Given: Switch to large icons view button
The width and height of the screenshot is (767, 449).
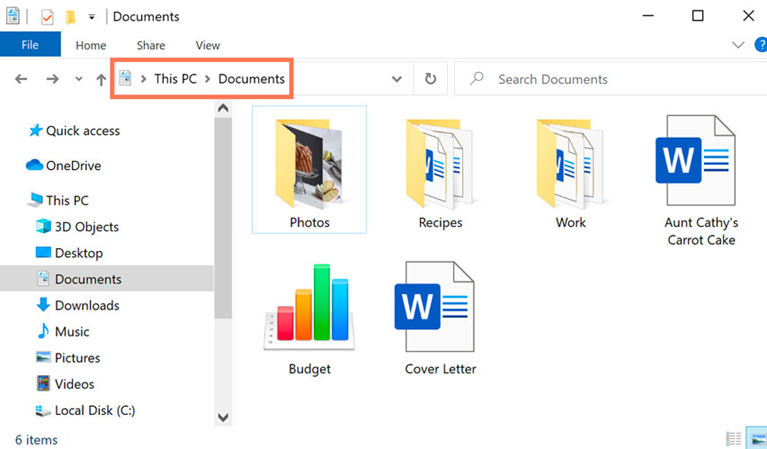Looking at the screenshot, I should click(757, 439).
